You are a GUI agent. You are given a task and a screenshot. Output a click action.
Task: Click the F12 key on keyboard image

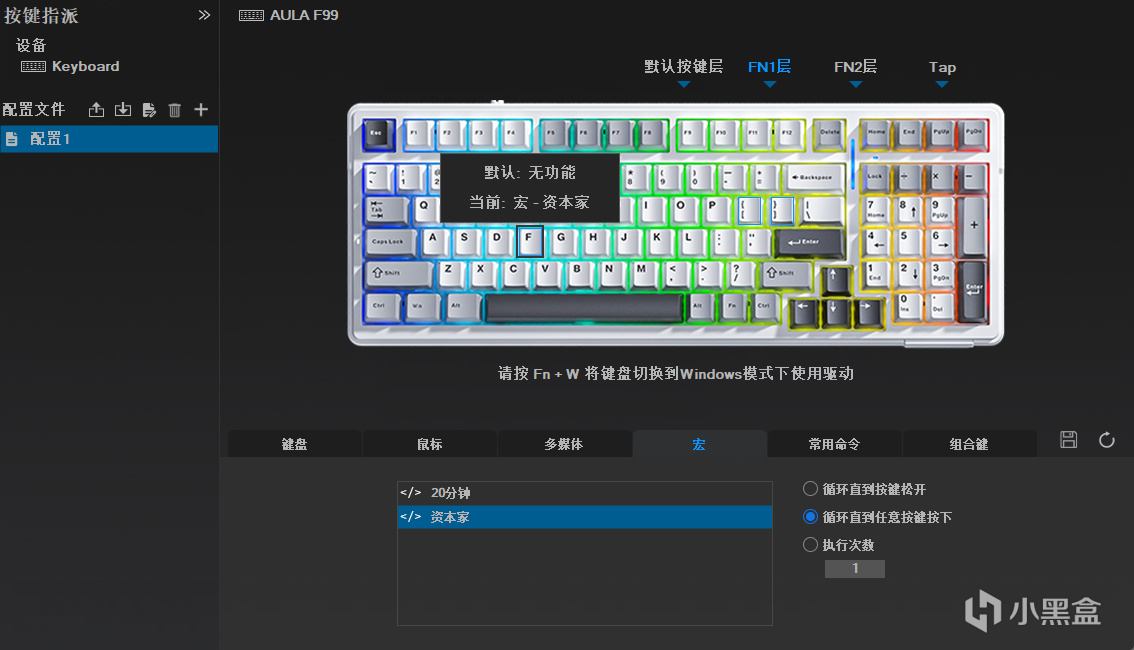tap(787, 135)
